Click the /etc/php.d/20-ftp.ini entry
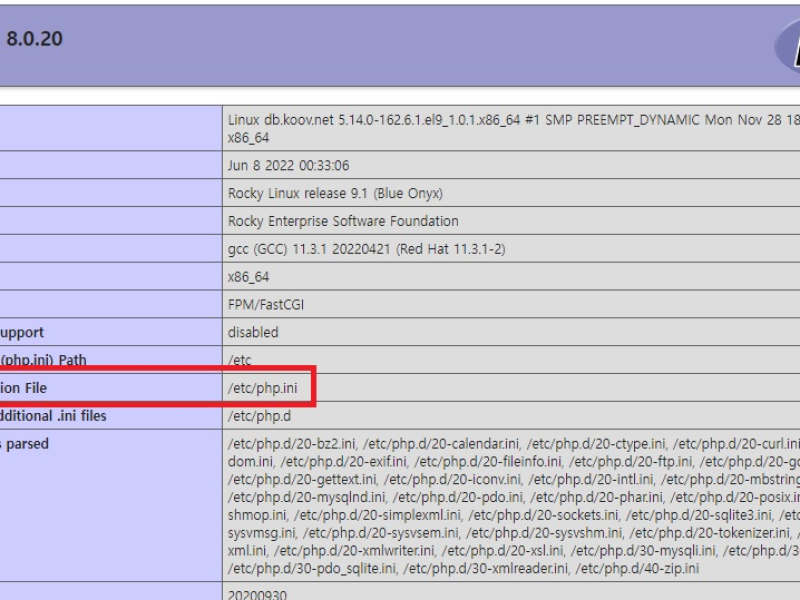 tap(631, 462)
